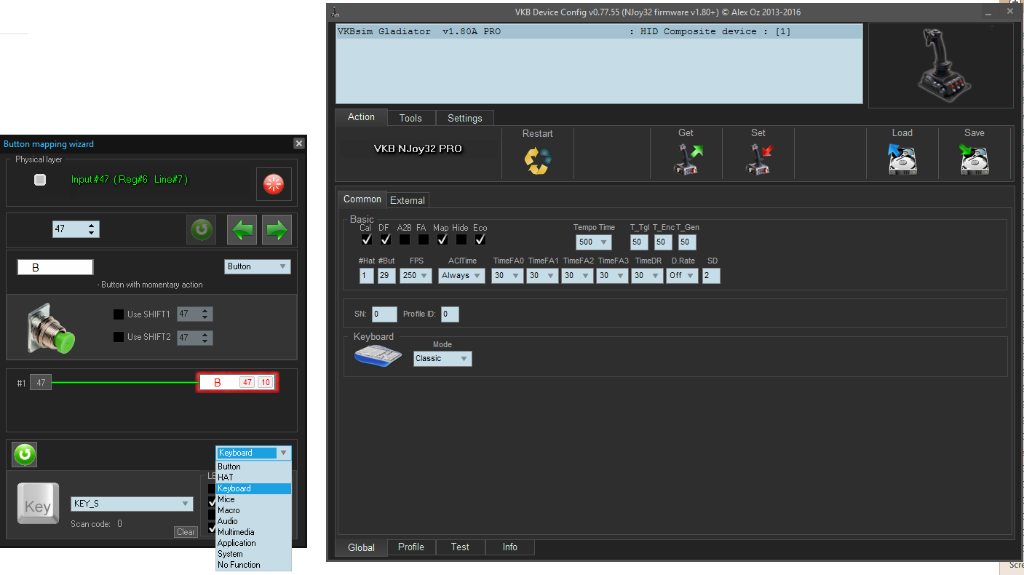1024x575 pixels.
Task: Toggle the Cal checkbox
Action: (x=366, y=240)
